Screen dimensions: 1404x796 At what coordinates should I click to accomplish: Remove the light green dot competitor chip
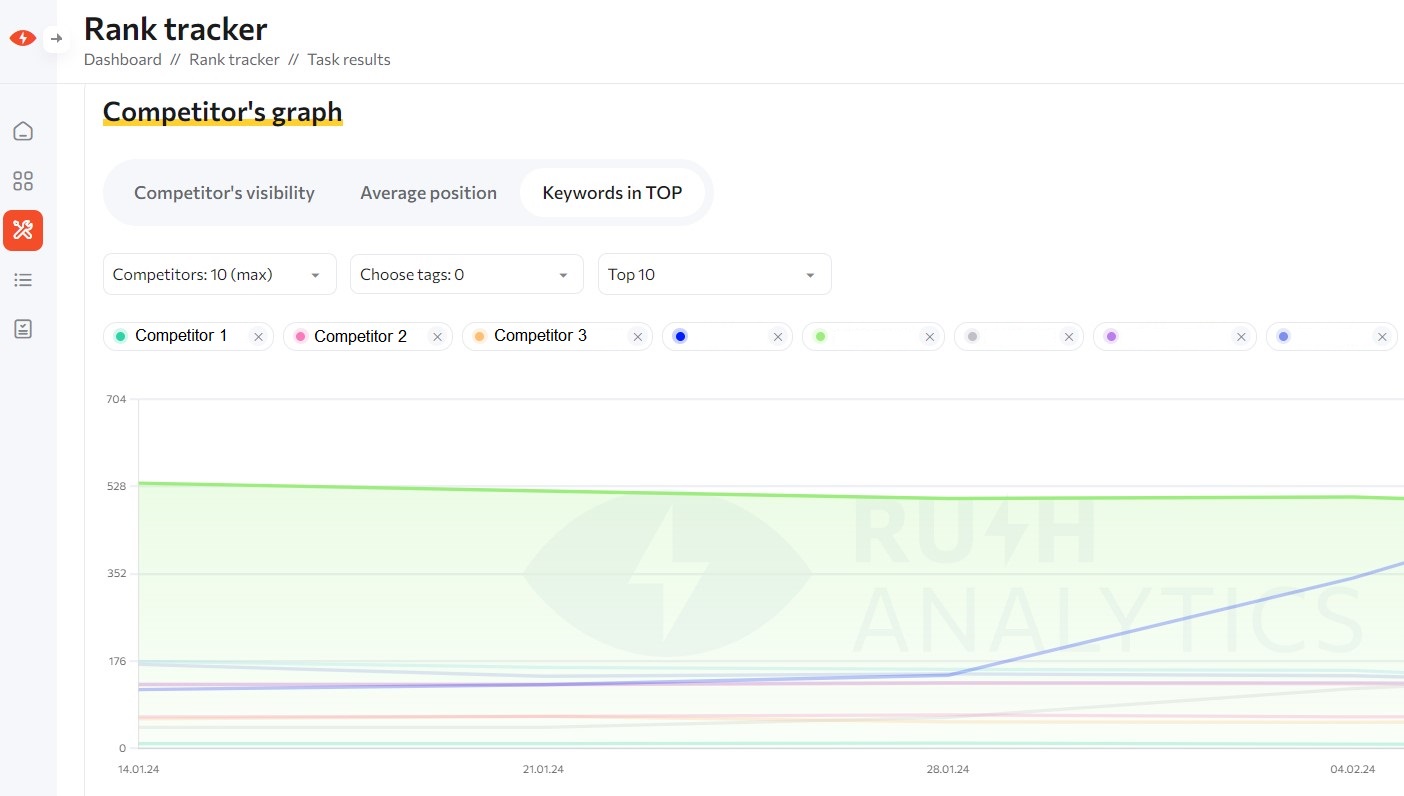[929, 337]
